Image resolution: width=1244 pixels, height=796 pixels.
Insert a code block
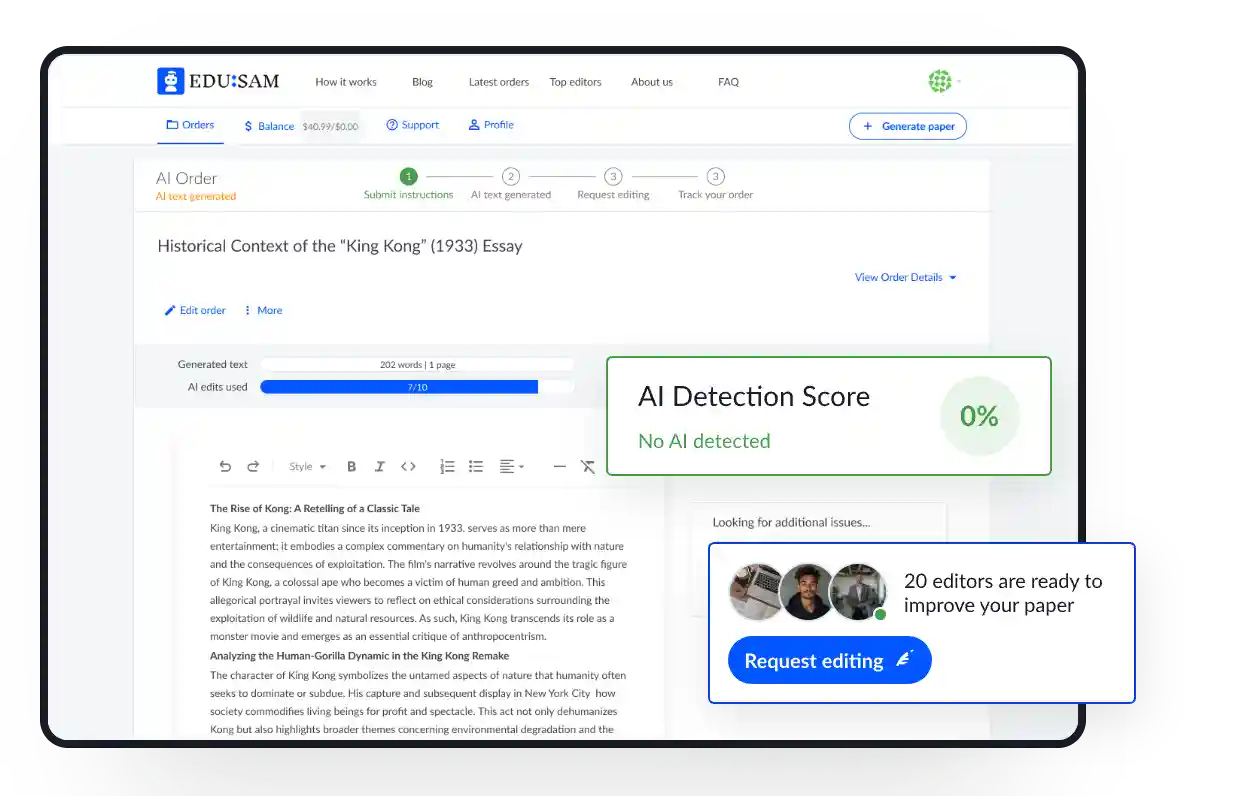pyautogui.click(x=408, y=466)
